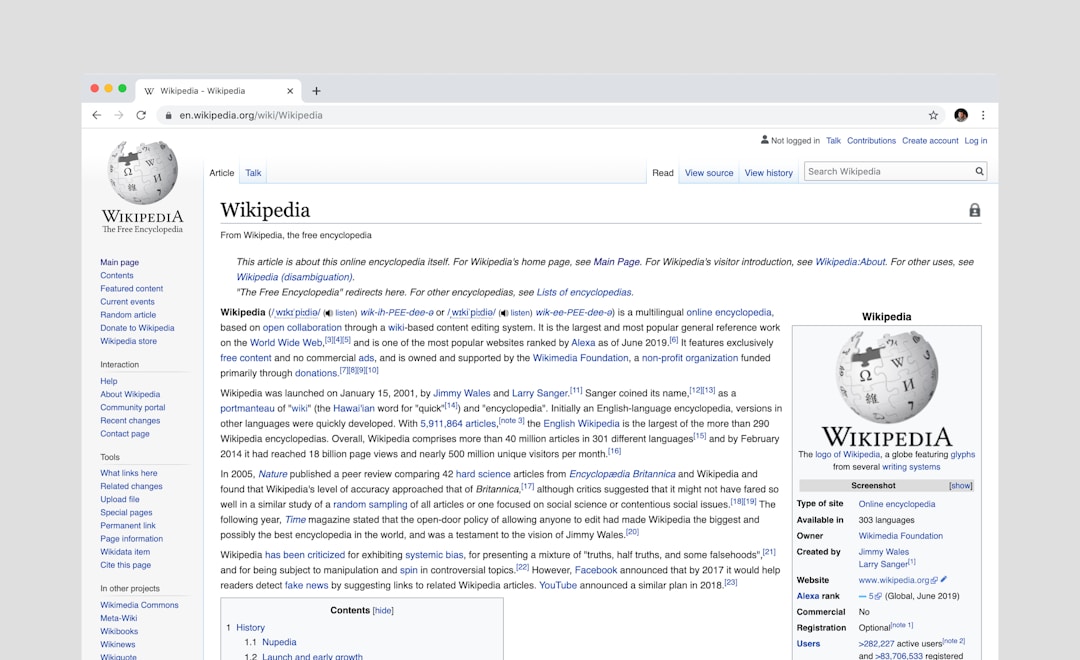Click the search magnifier icon
This screenshot has height=660, width=1080.
click(x=979, y=172)
